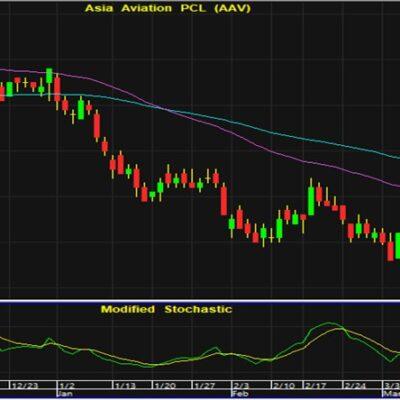Click the long red candlestick before 2/3
The width and height of the screenshot is (400, 400).
coord(224,201)
